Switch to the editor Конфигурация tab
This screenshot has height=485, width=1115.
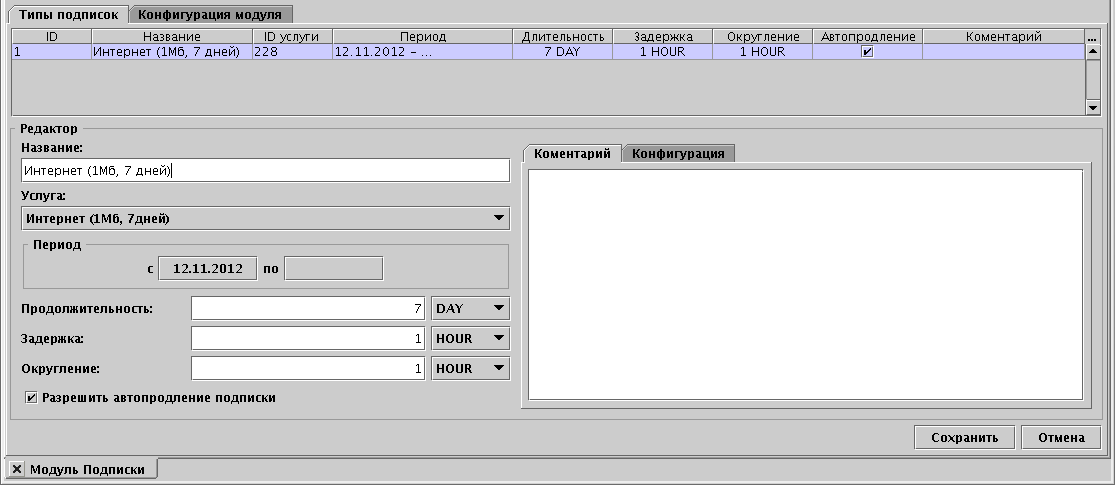[x=678, y=153]
